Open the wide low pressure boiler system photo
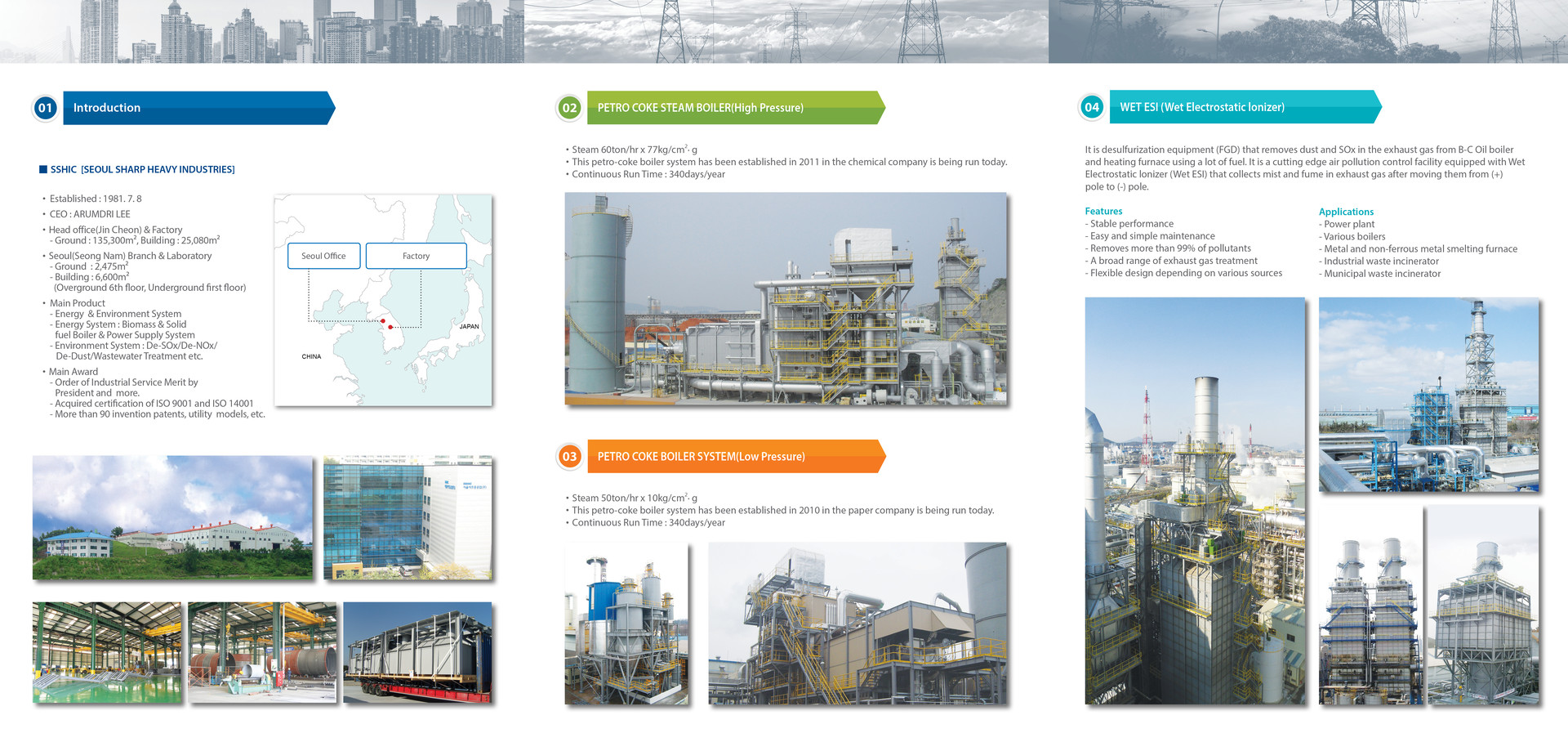Image resolution: width=1568 pixels, height=742 pixels. [x=857, y=624]
